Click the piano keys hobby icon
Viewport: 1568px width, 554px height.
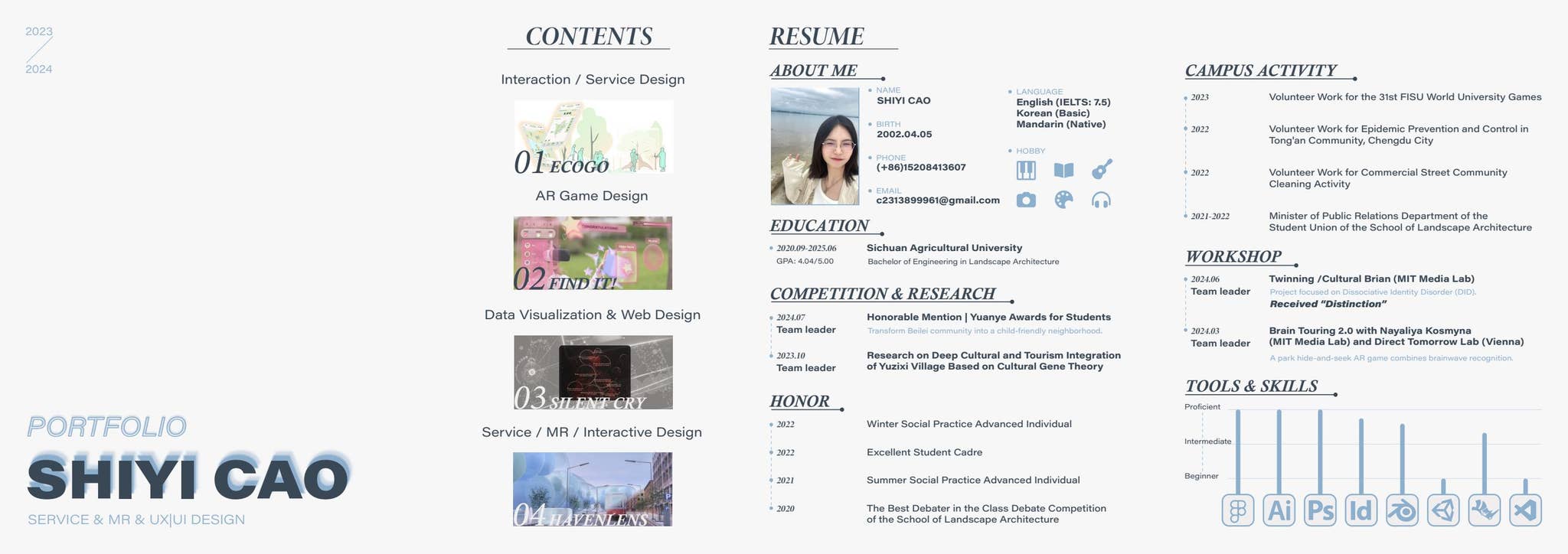1026,170
